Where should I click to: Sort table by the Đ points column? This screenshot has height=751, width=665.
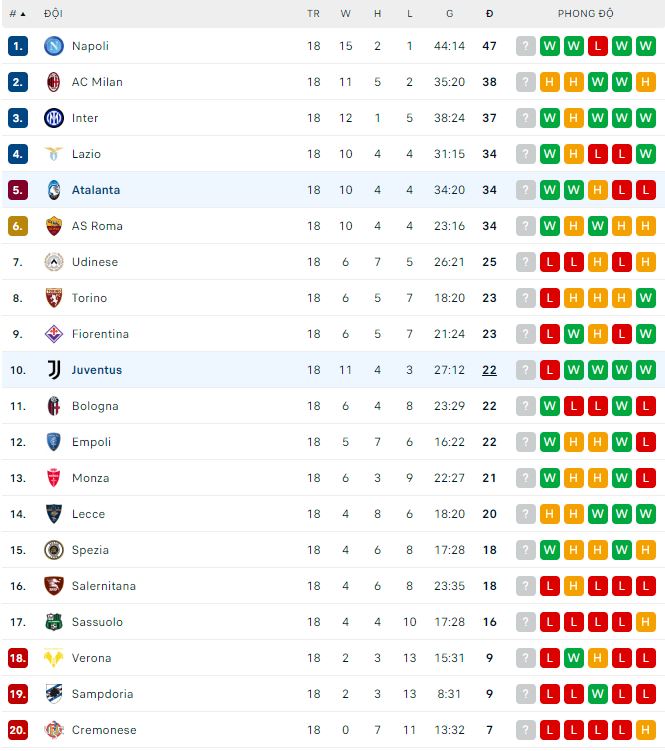489,14
